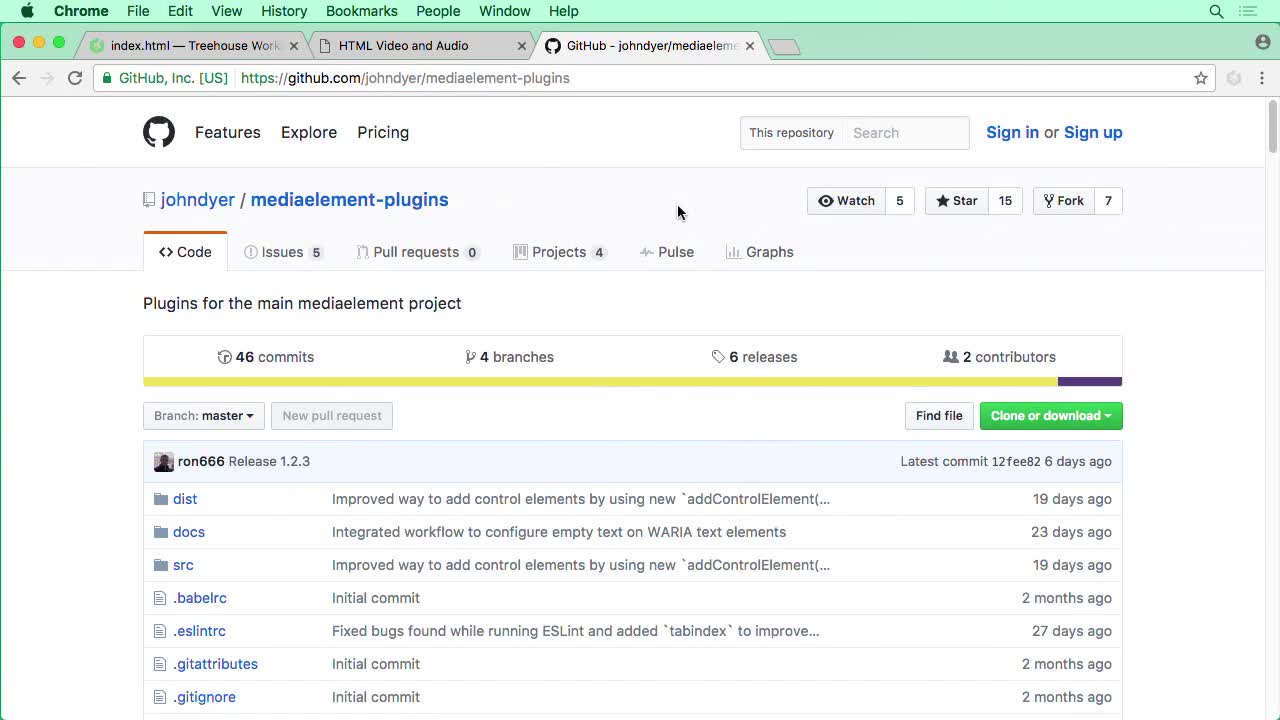Click the .gitattributes file icon
Screen dimensions: 1280x720
tap(160, 664)
